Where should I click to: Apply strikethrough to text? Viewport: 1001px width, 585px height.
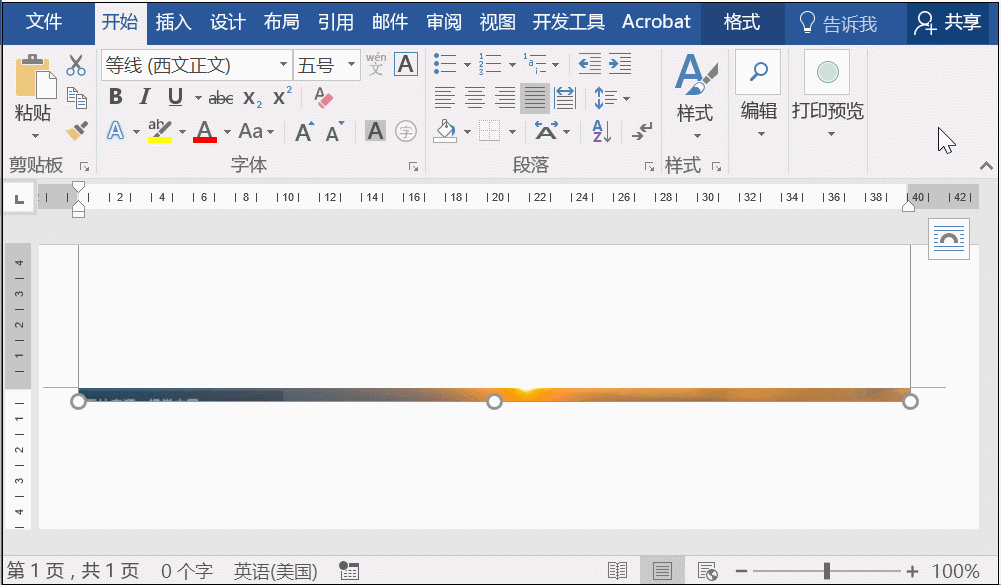point(221,97)
